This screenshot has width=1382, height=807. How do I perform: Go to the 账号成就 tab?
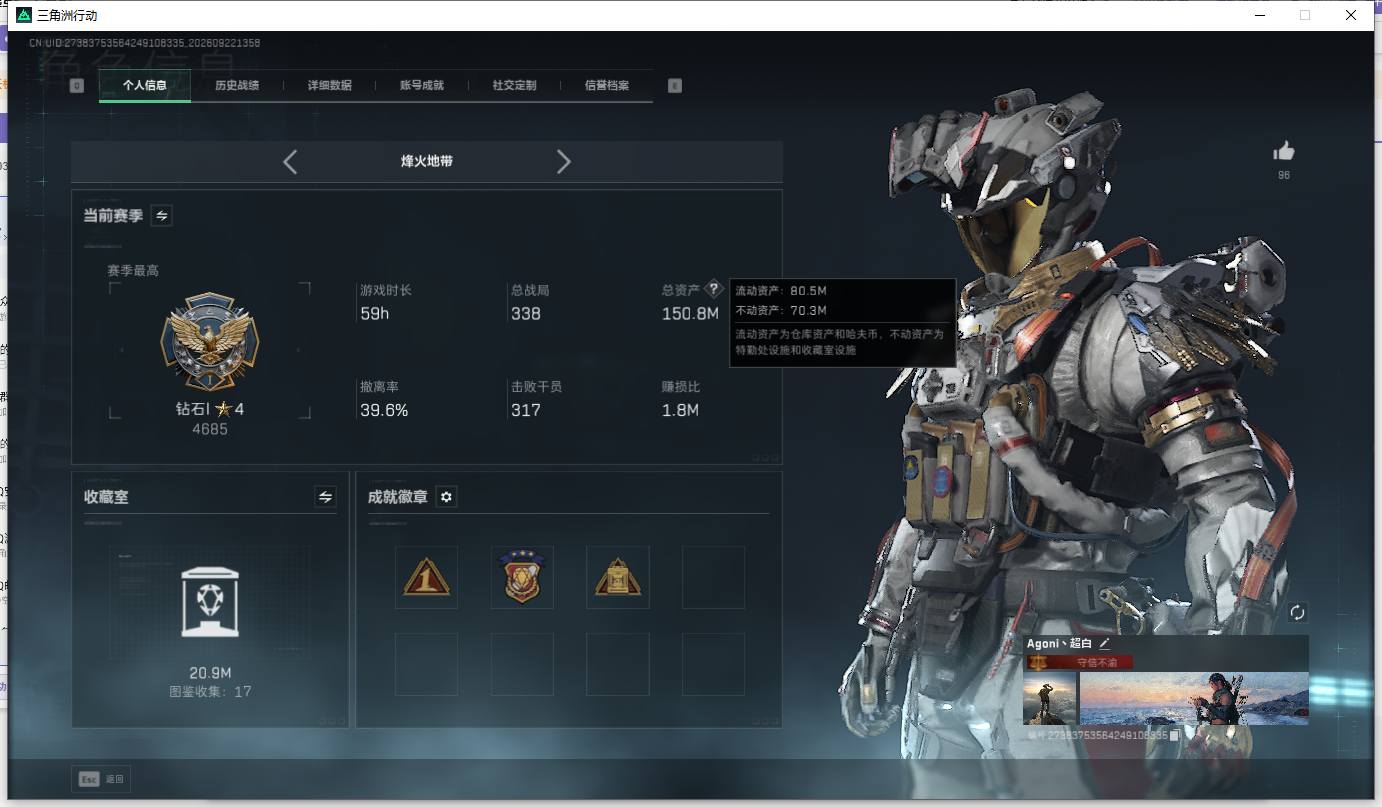click(422, 86)
